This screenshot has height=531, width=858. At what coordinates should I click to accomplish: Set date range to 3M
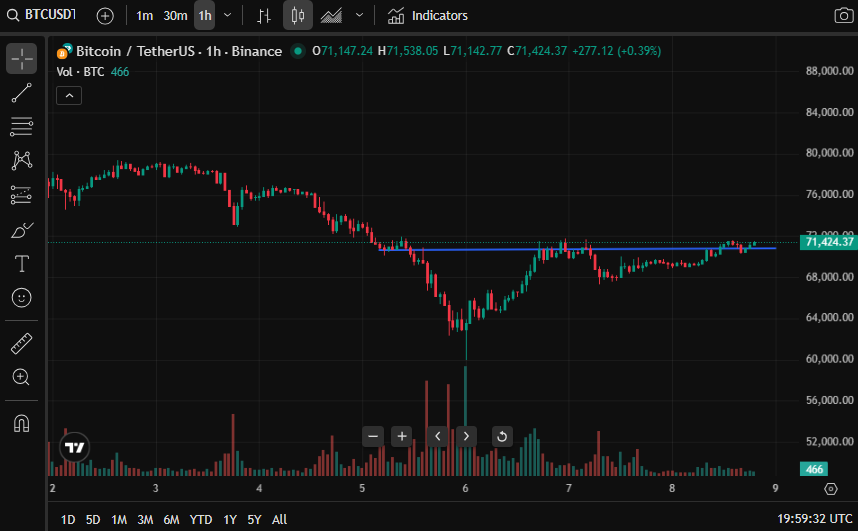tap(145, 519)
